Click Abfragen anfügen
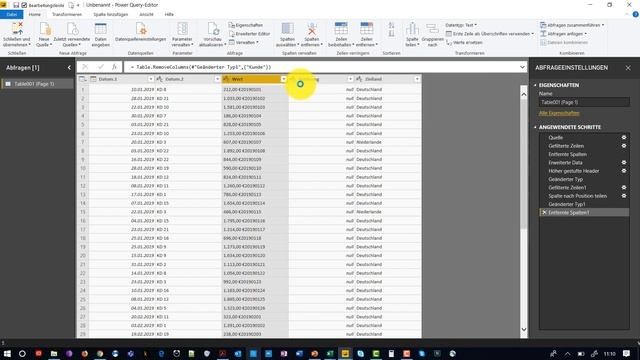Image resolution: width=640 pixels, height=360 pixels. [x=563, y=34]
